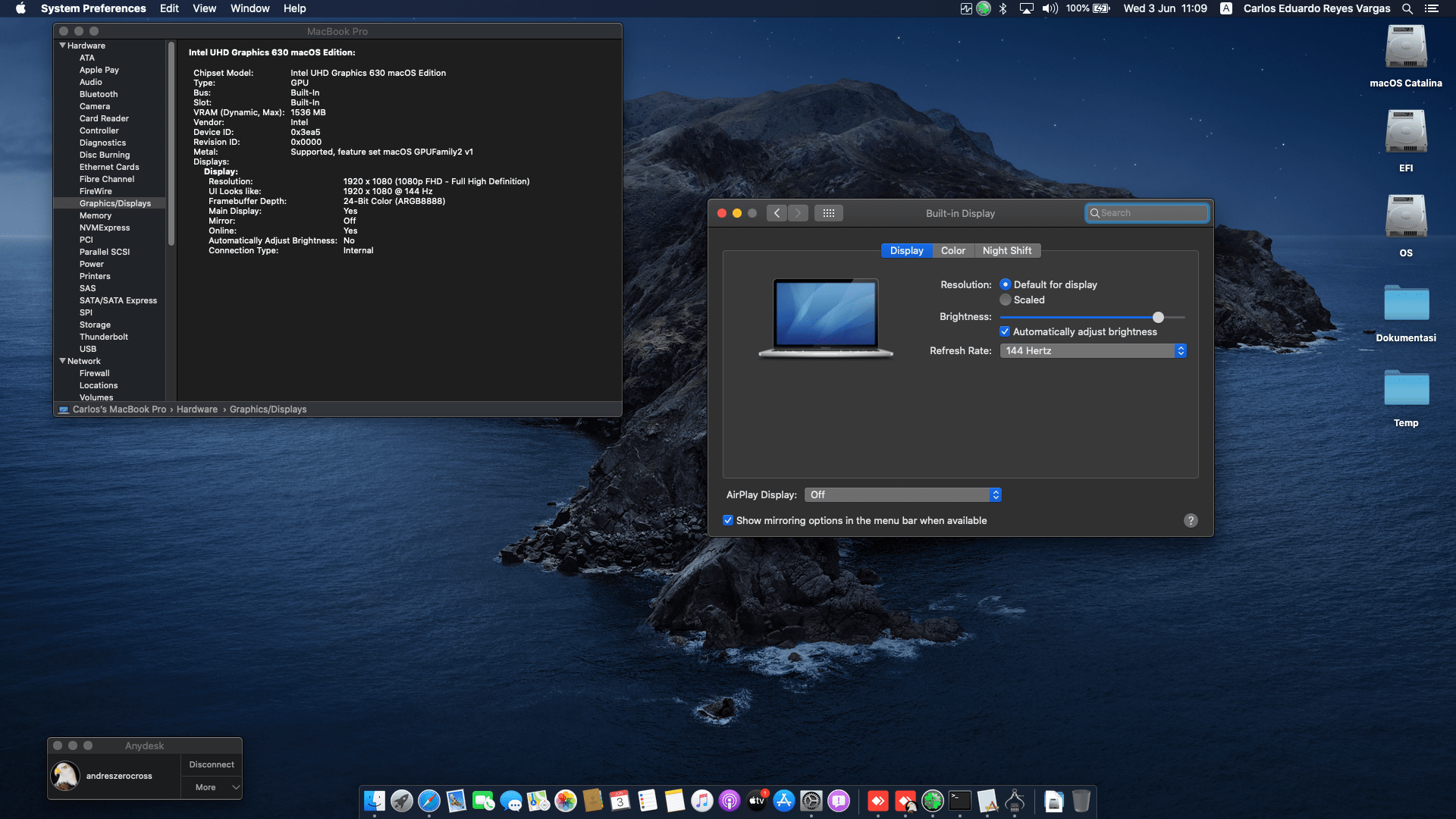Uncheck Show mirroring options in the menu bar
This screenshot has height=819, width=1456.
tap(728, 520)
